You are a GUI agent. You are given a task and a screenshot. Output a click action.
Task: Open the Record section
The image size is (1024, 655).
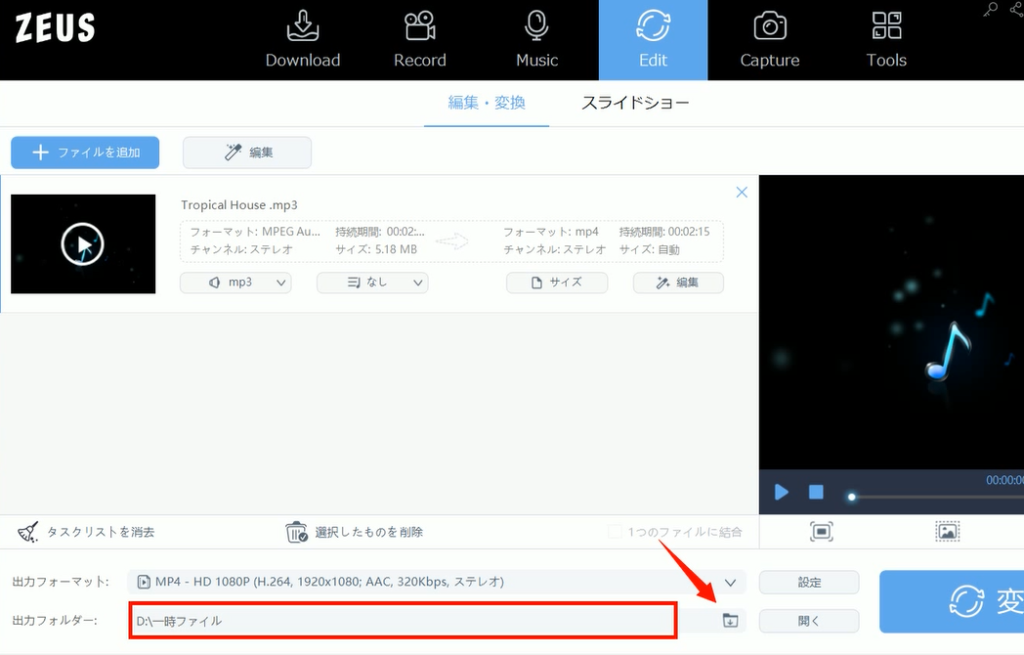click(x=419, y=40)
